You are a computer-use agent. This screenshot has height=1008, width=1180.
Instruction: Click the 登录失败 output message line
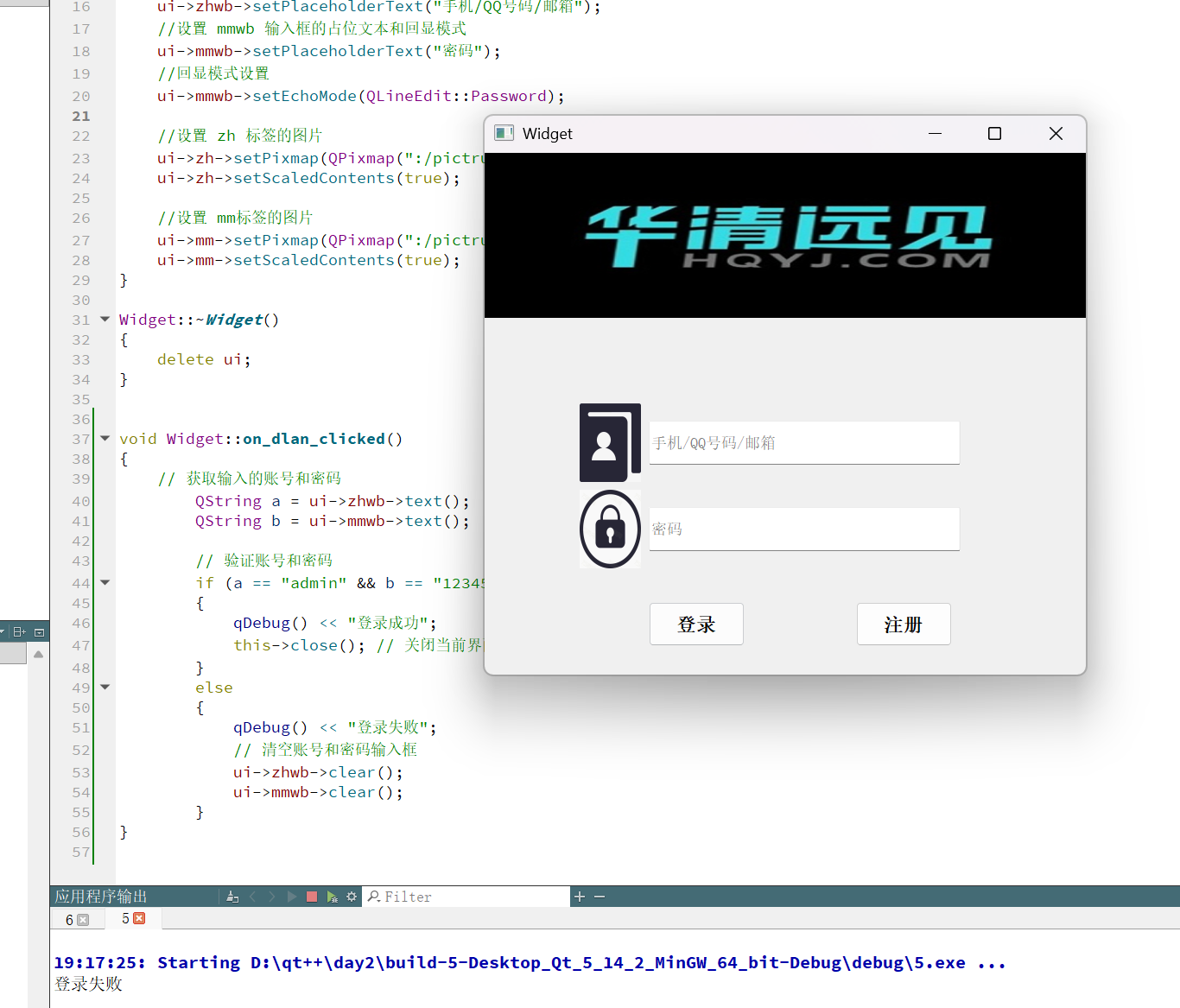coord(88,984)
